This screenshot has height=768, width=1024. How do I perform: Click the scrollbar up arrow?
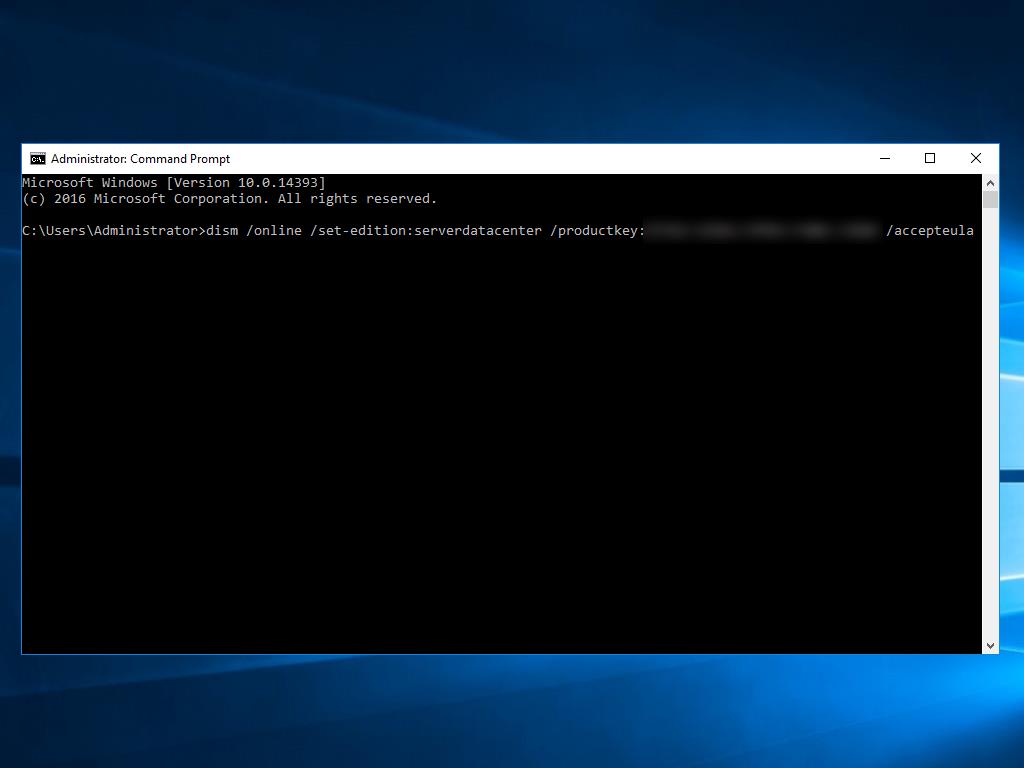point(990,183)
